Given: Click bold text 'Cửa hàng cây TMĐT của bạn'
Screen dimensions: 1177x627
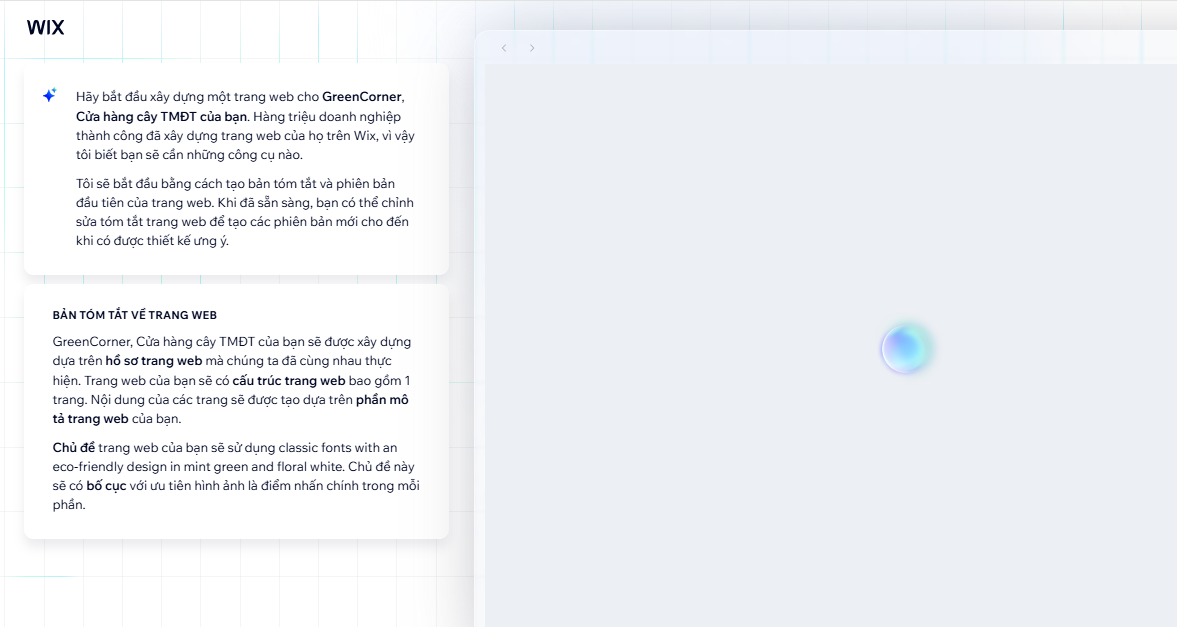Looking at the screenshot, I should [x=161, y=116].
